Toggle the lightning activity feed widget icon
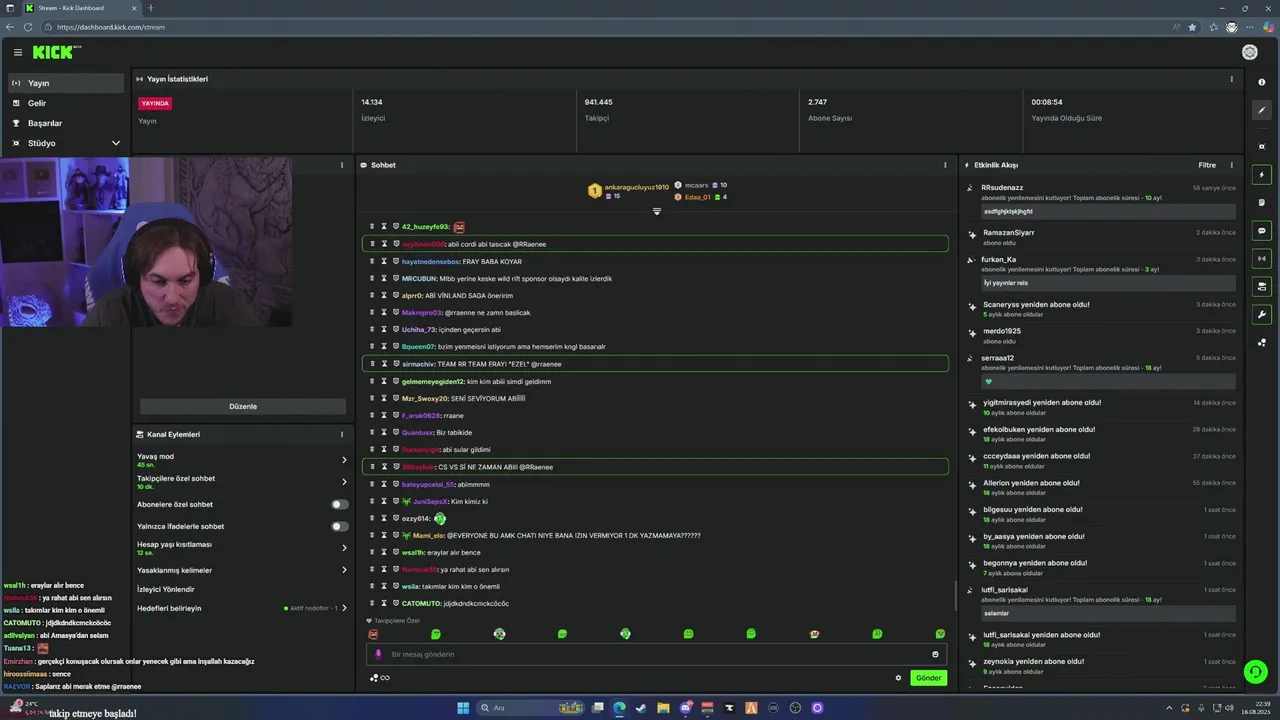1280x720 pixels. [x=1261, y=175]
